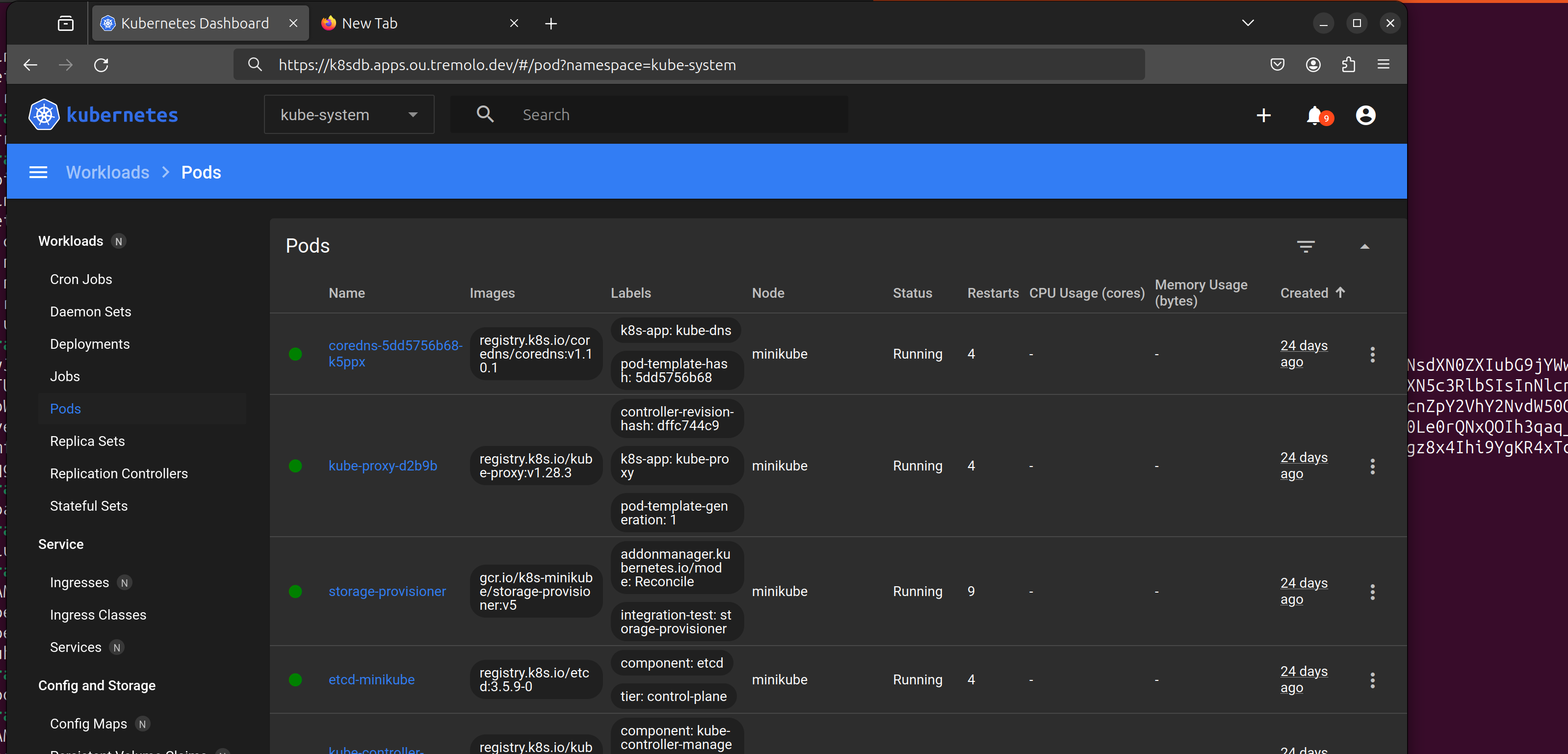Open the kube-proxy-d2b9b pod link

[382, 466]
